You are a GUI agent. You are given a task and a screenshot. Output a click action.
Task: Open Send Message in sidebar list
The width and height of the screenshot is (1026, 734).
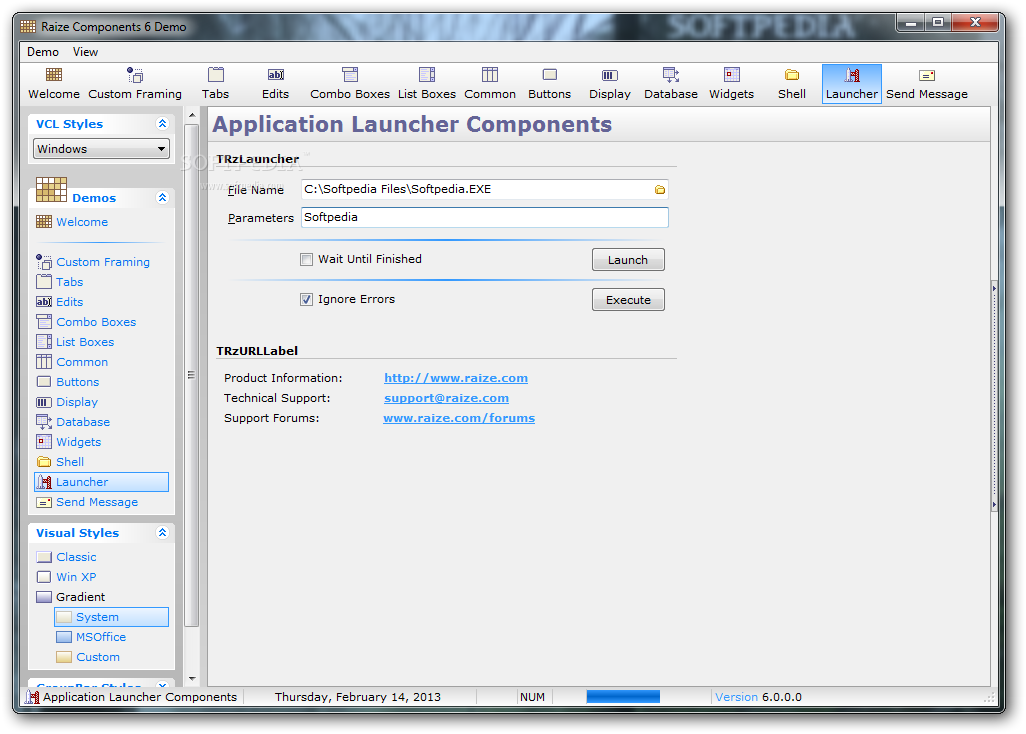(x=87, y=502)
